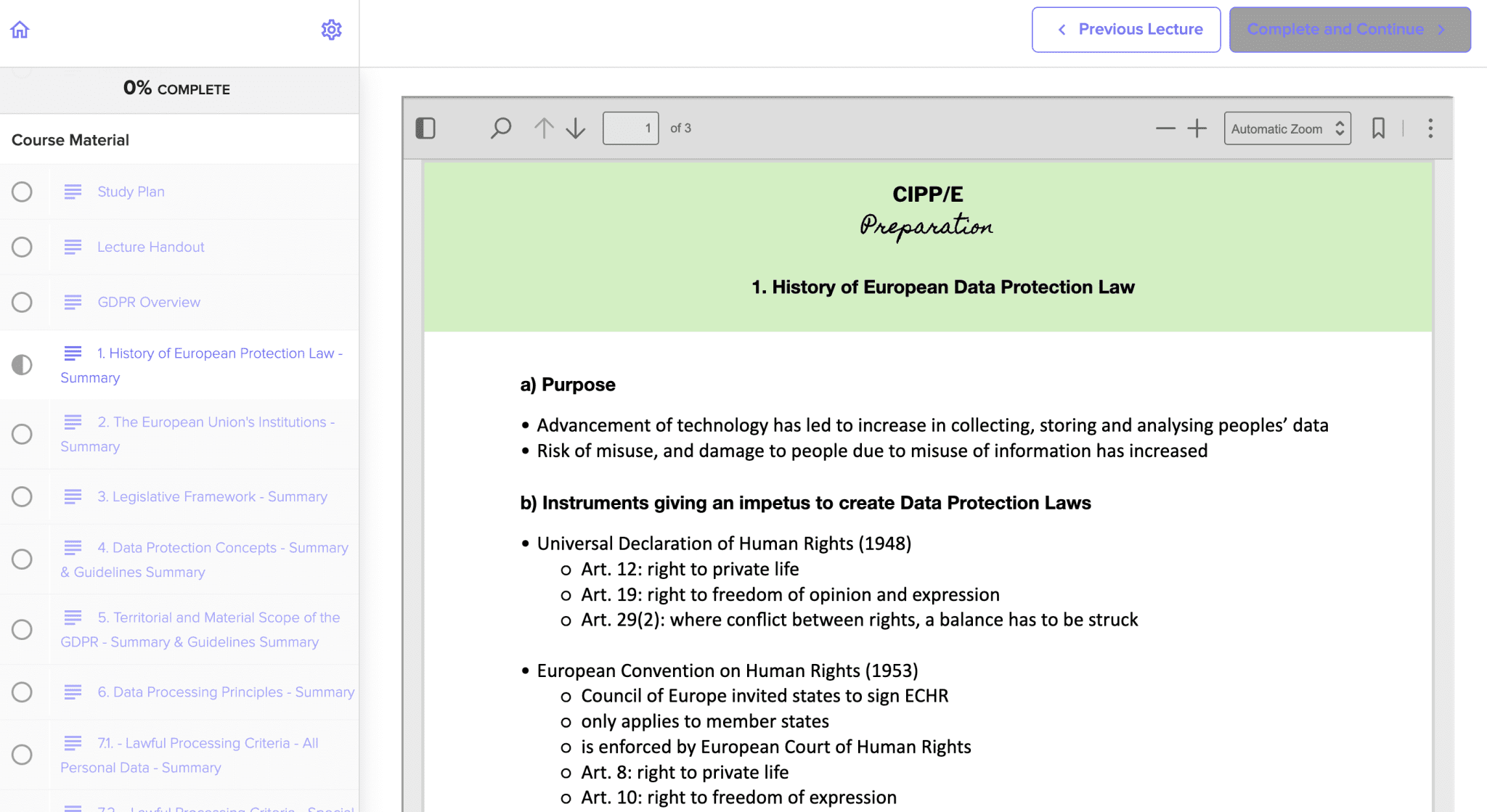Click the 'a) Purpose' heading

pos(568,385)
